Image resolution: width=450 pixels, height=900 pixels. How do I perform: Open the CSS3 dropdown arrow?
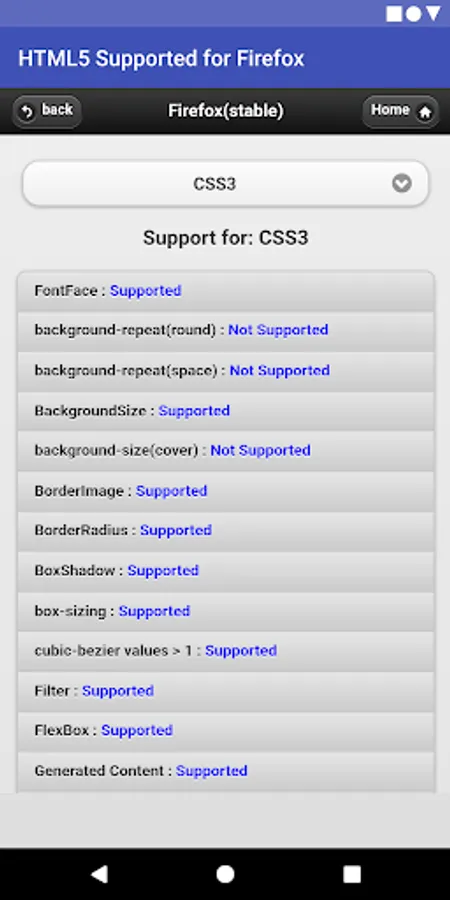click(402, 184)
